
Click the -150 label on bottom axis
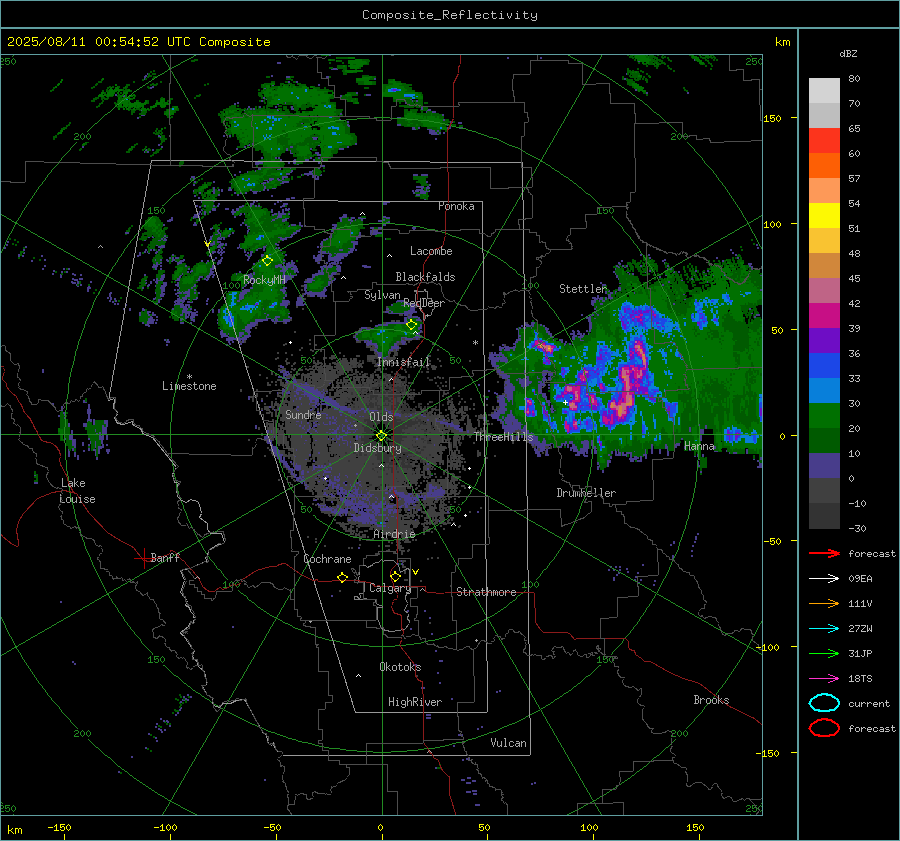(59, 827)
